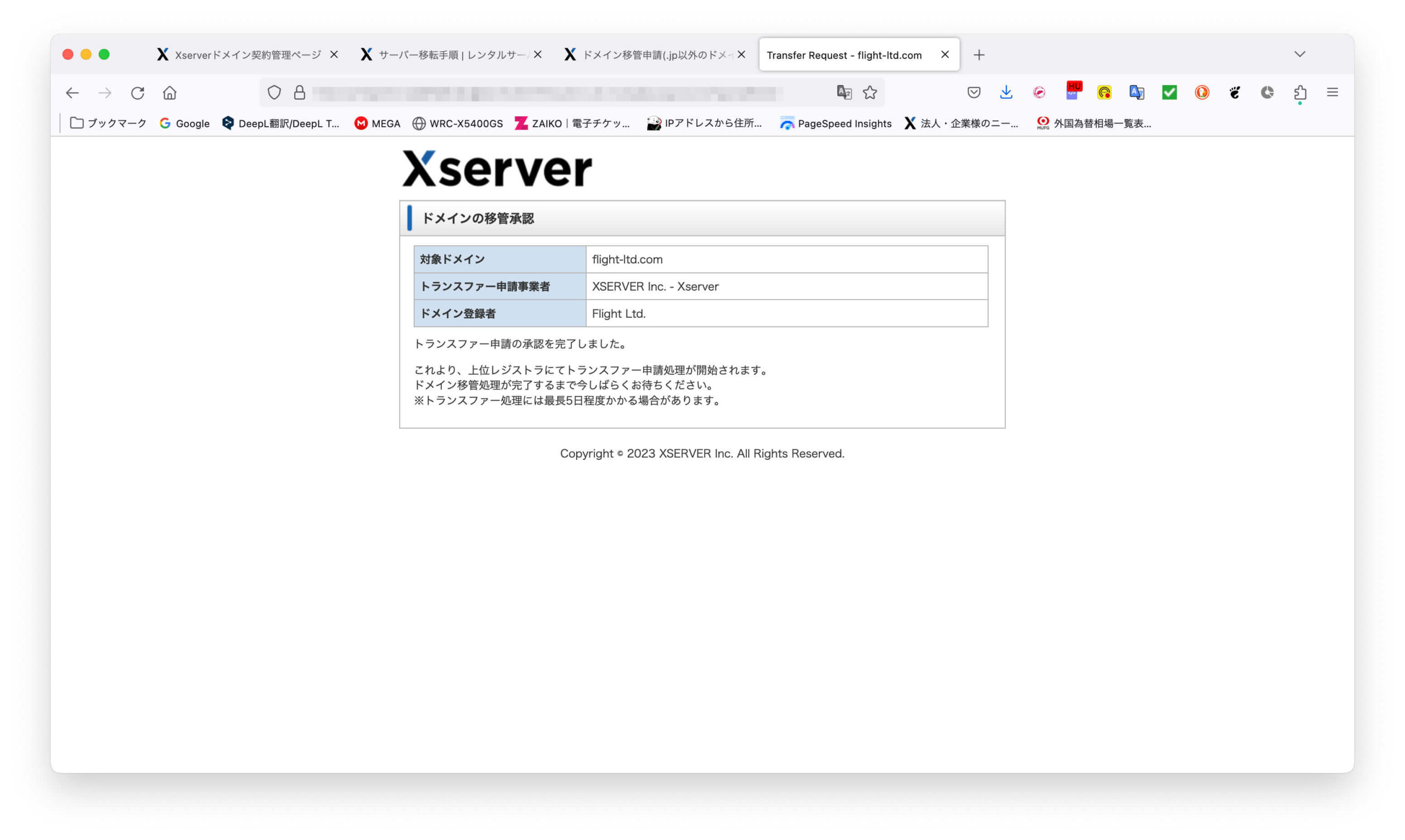Open the home page button
Screen dimensions: 1405x840
coord(170,93)
